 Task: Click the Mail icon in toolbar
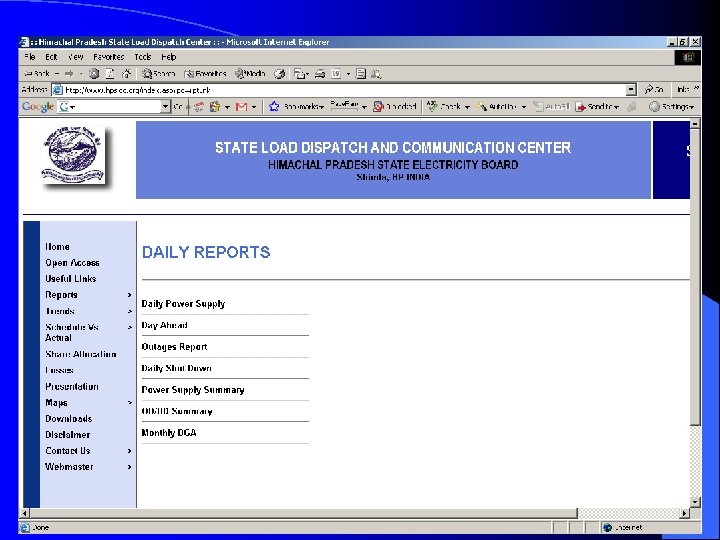pos(300,73)
